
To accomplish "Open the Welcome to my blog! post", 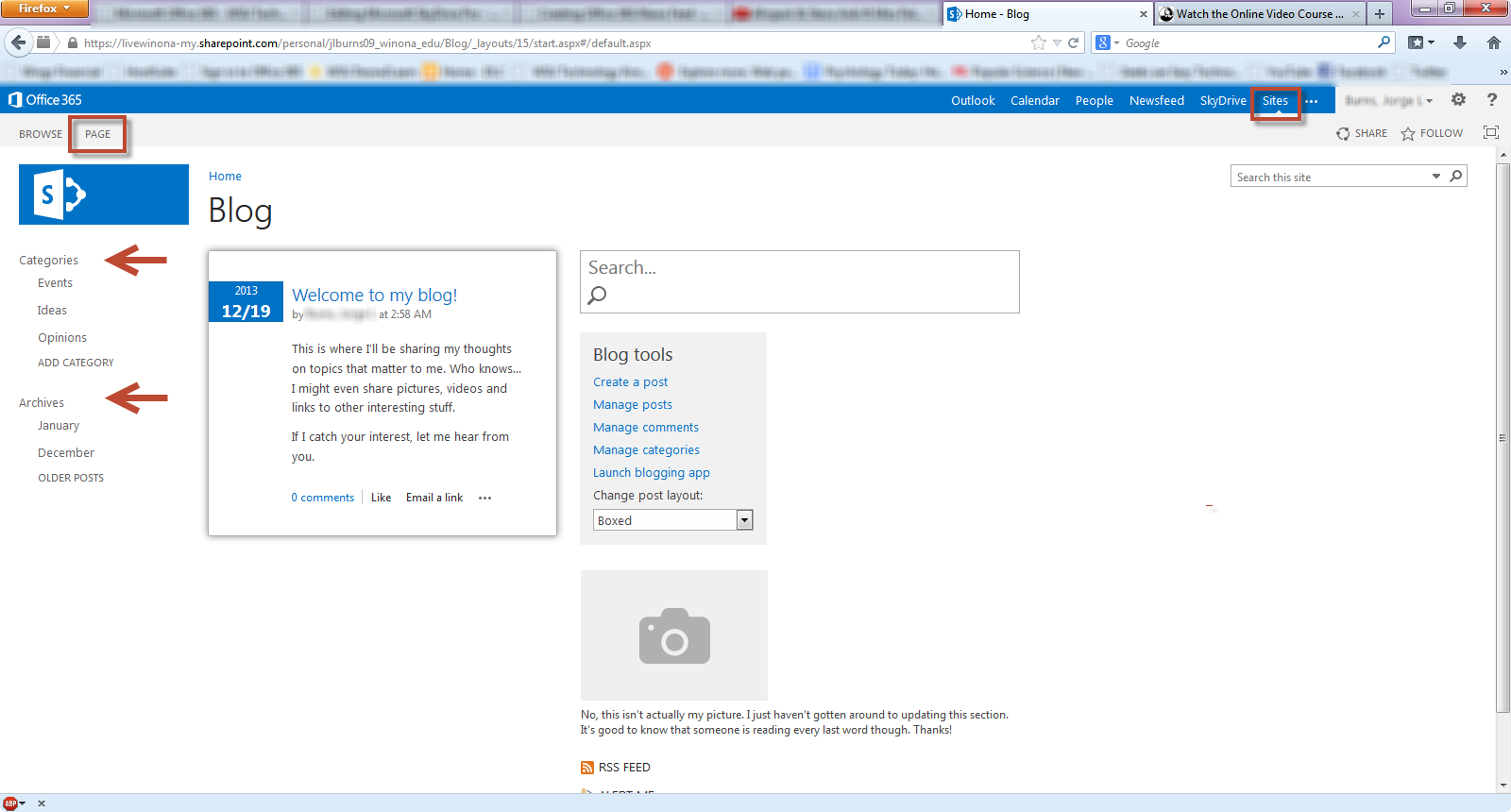I will pyautogui.click(x=374, y=296).
